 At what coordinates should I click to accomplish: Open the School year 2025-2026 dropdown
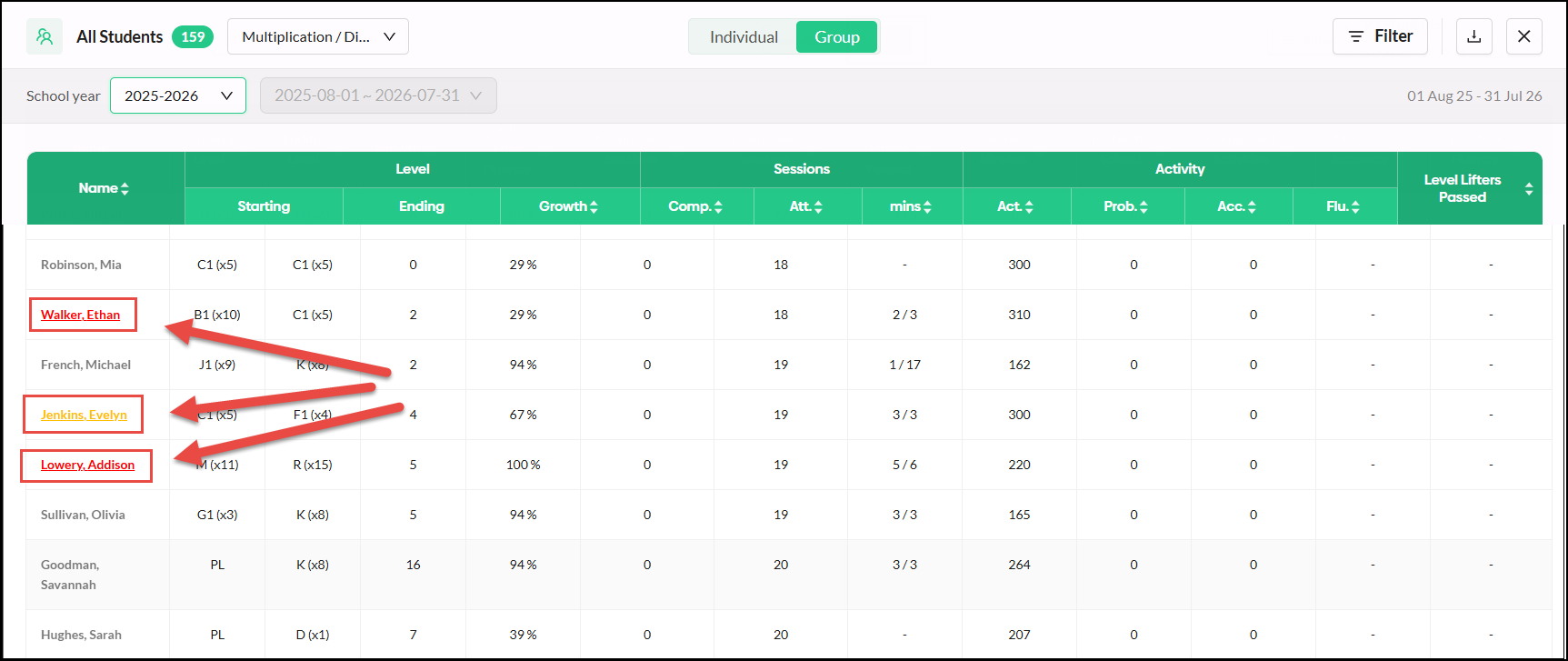(178, 95)
